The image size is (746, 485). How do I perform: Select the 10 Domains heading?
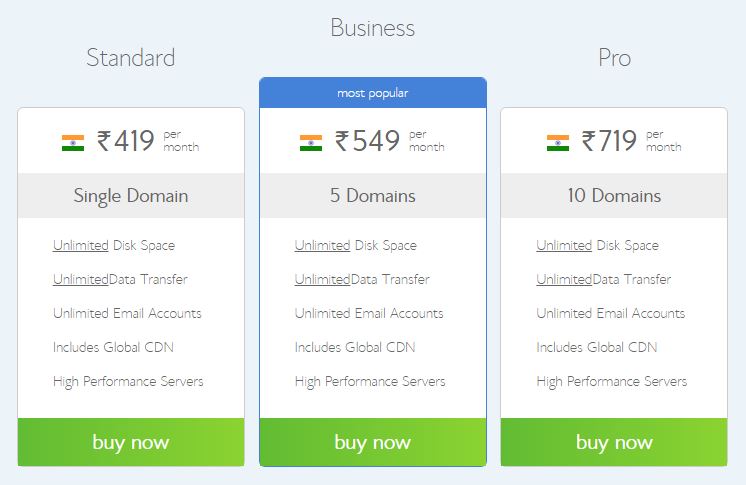coord(614,196)
